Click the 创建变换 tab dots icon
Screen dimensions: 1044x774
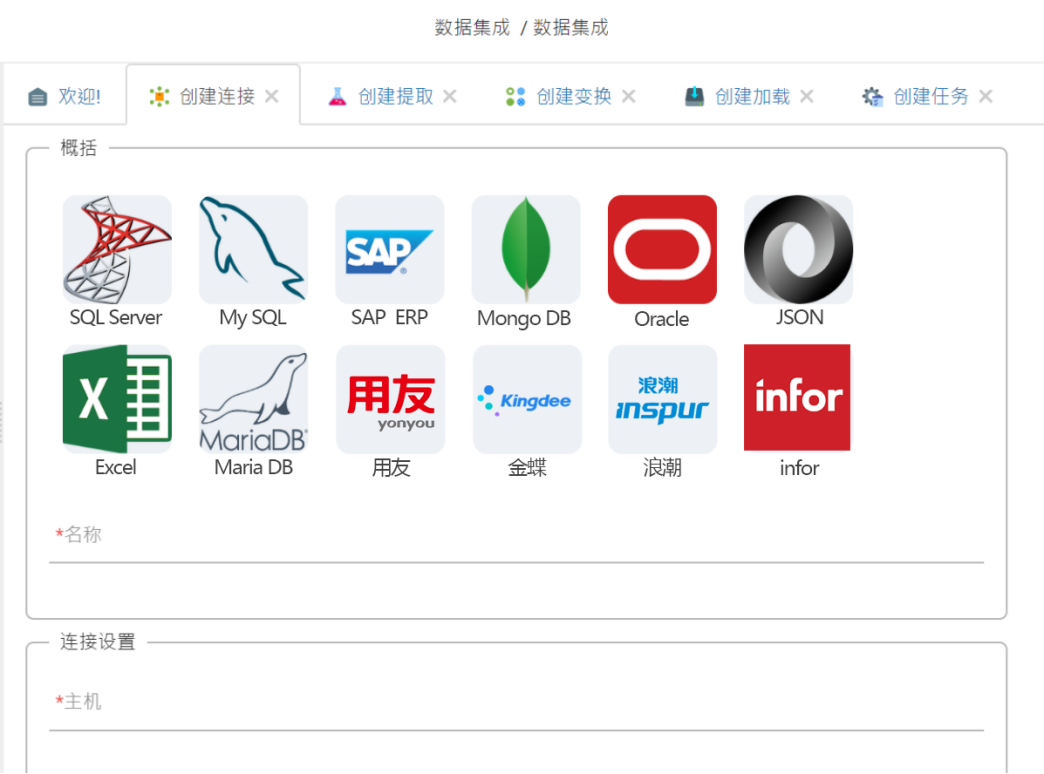(515, 97)
